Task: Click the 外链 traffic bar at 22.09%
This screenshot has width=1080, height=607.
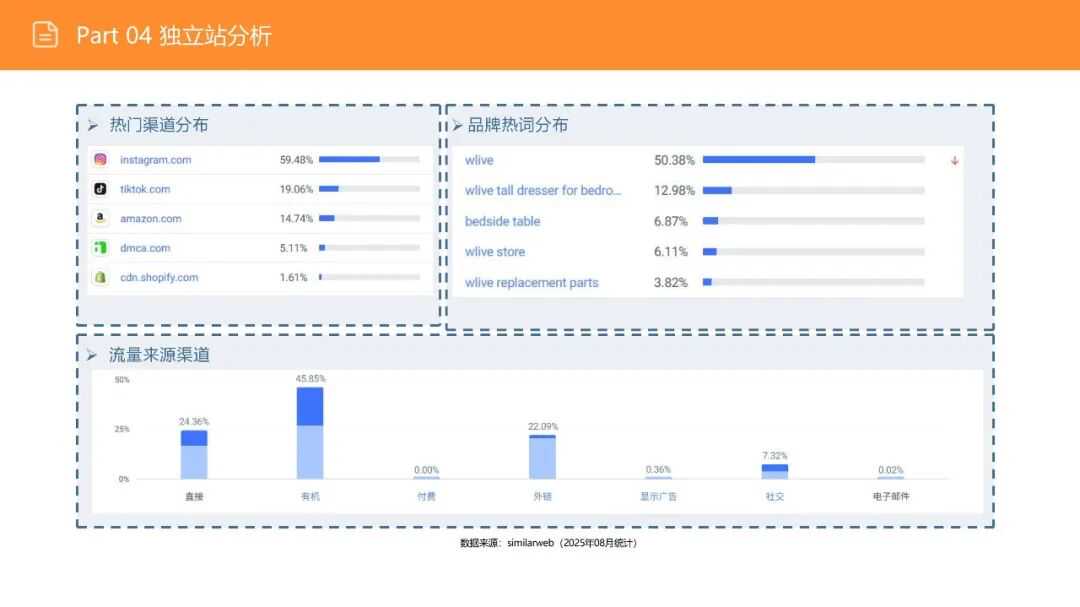Action: point(542,457)
